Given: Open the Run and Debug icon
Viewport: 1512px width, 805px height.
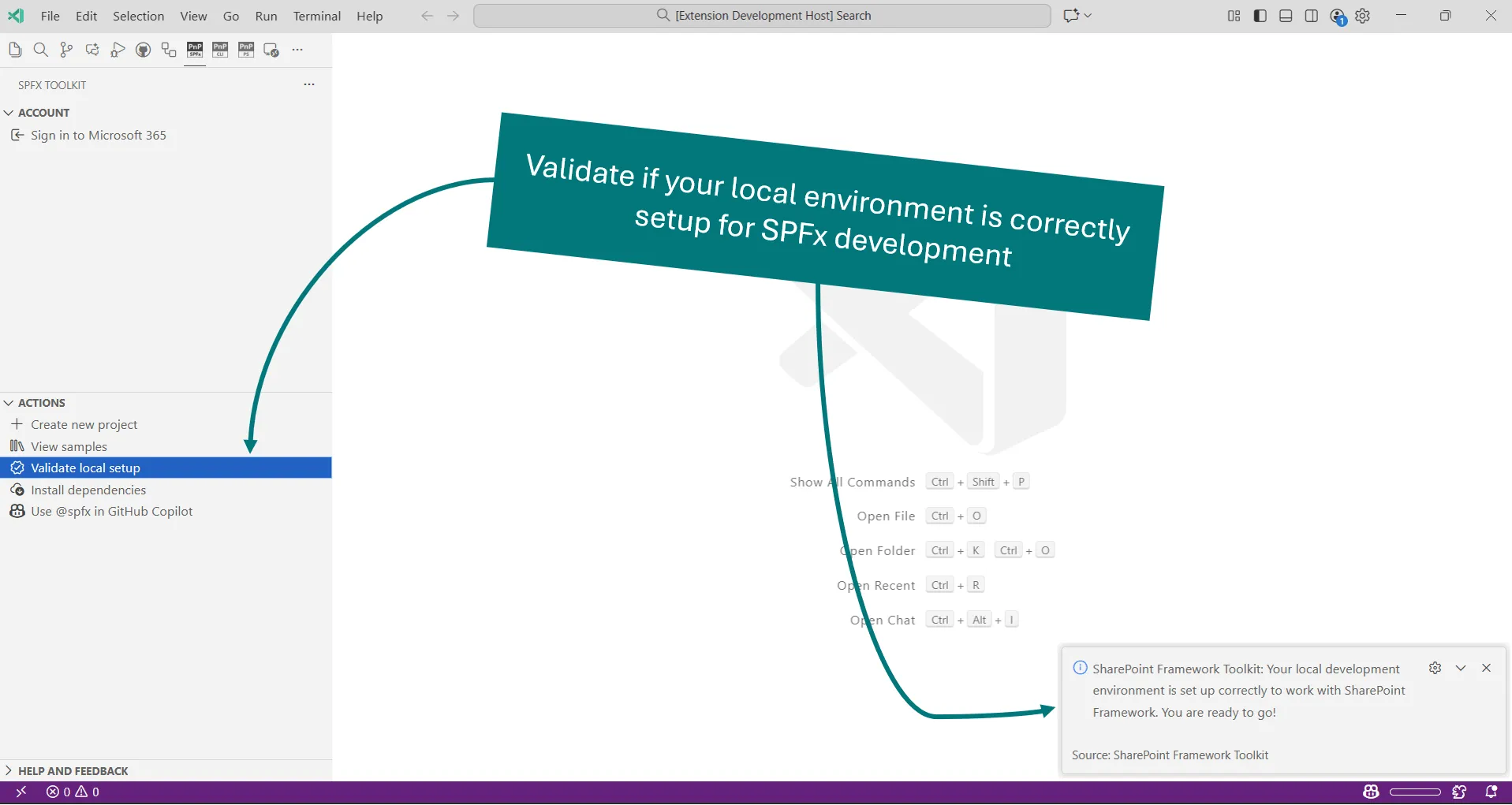Looking at the screenshot, I should [117, 50].
